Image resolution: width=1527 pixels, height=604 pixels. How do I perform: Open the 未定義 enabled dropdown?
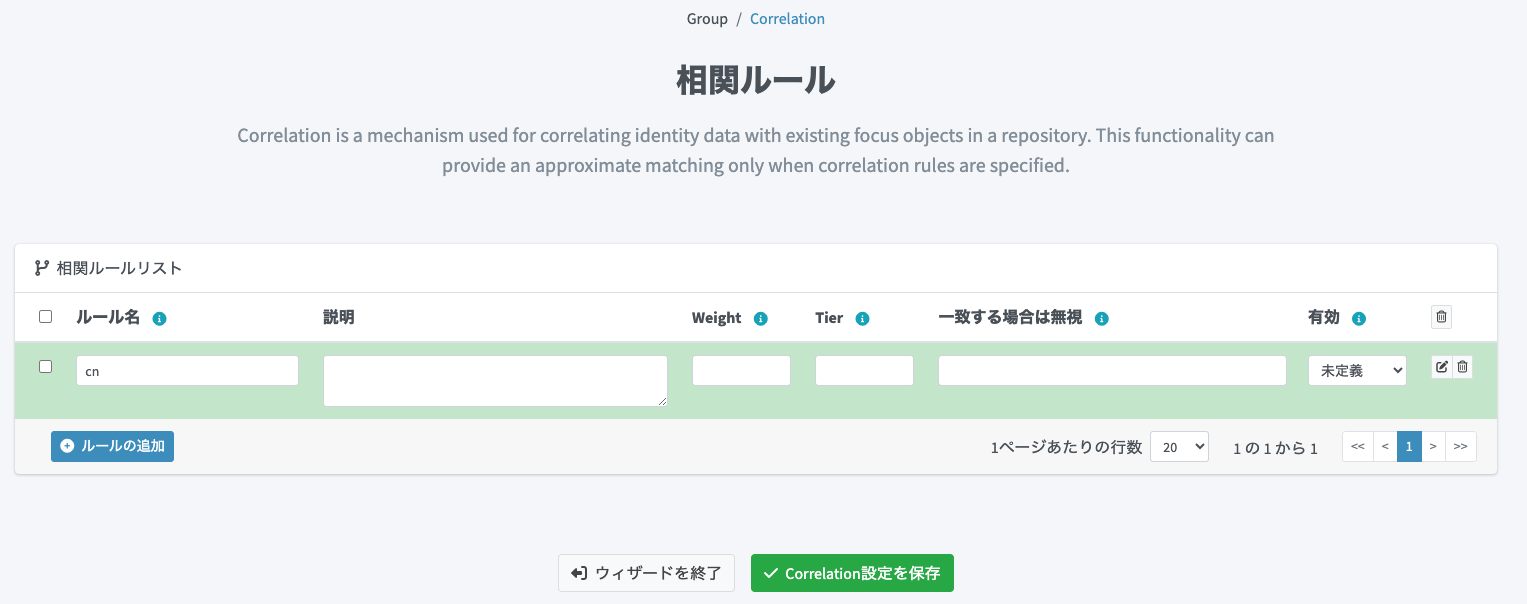click(x=1357, y=370)
